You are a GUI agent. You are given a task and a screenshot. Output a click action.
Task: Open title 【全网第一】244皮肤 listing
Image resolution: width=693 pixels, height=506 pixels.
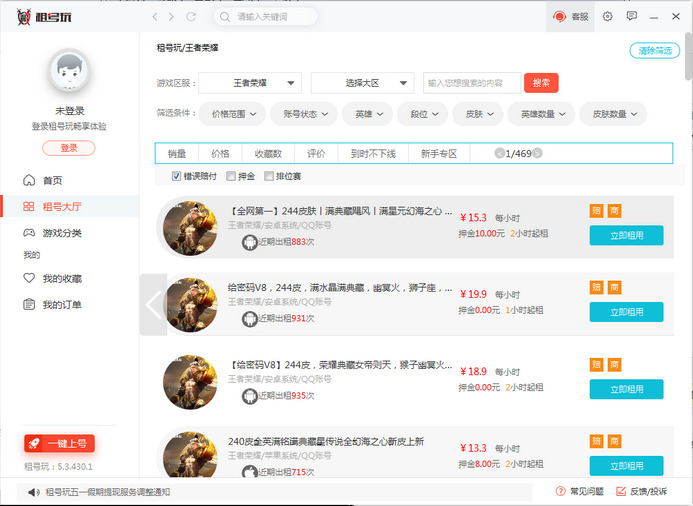[x=340, y=211]
